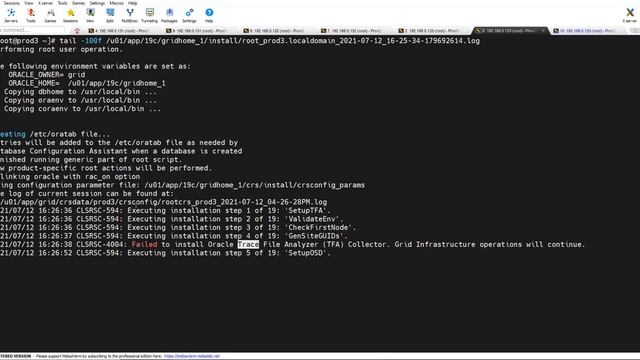The width and height of the screenshot is (640, 360).
Task: Click the 'GenSiteGUIDs' step 4 text
Action: click(316, 236)
